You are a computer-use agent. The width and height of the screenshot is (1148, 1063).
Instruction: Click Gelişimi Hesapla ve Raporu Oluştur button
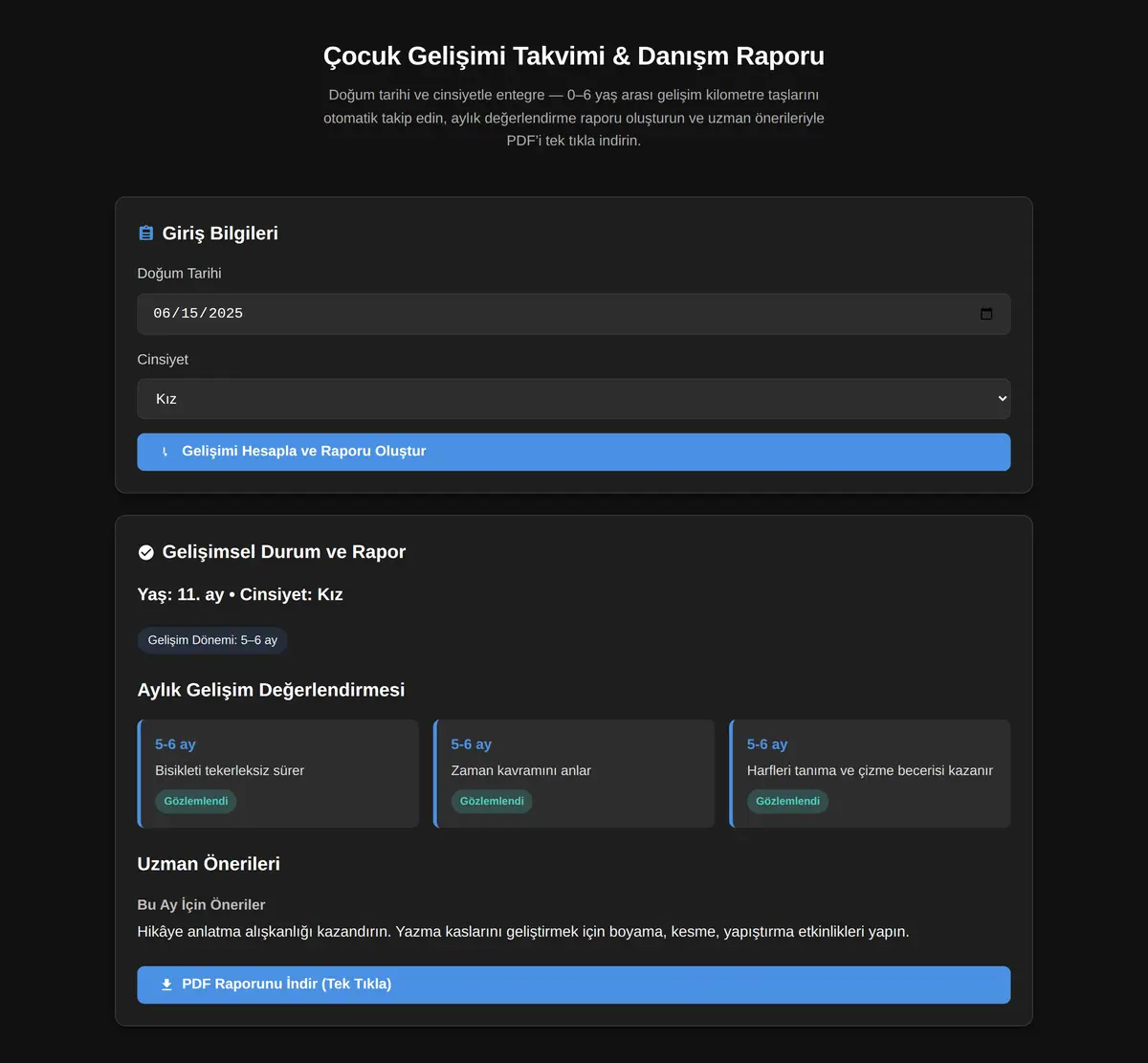[x=574, y=452]
